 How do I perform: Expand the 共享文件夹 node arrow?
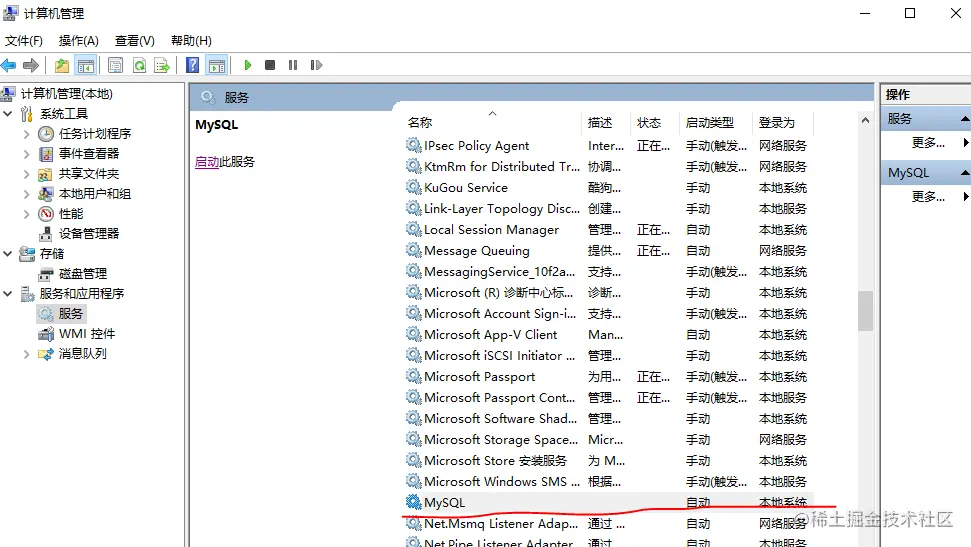point(27,174)
